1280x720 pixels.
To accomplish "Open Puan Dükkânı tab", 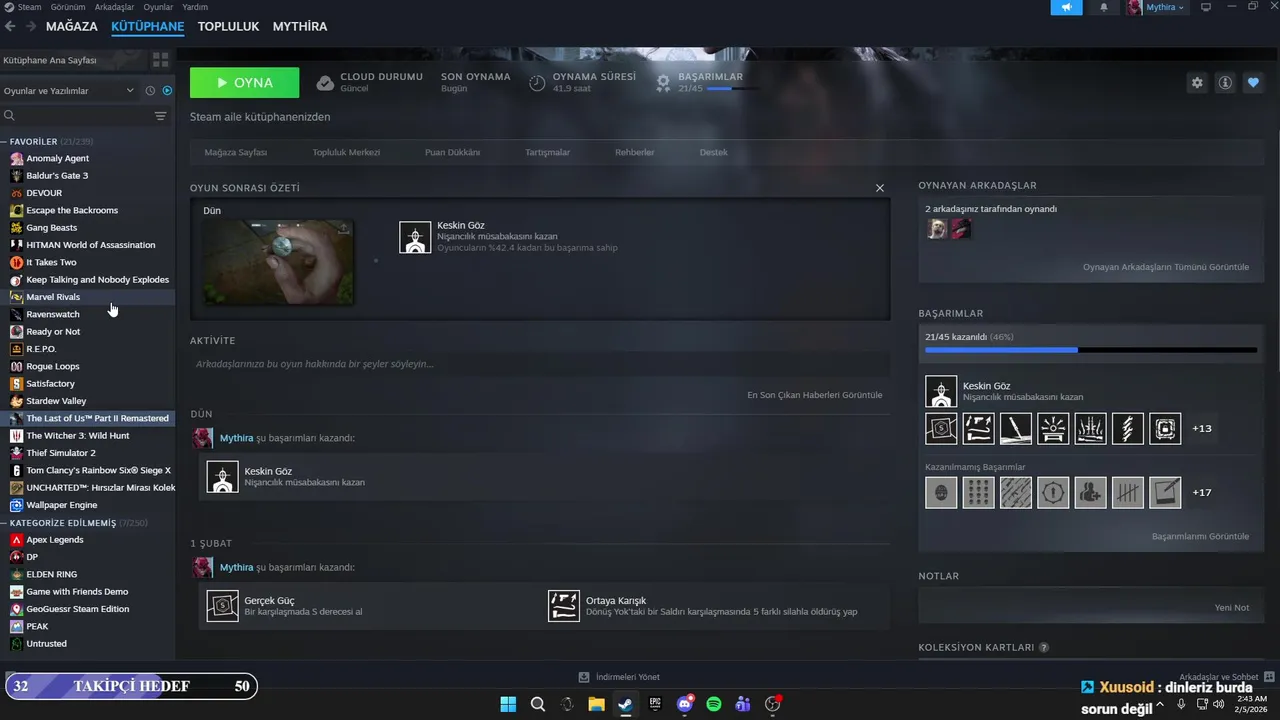I will [x=453, y=153].
